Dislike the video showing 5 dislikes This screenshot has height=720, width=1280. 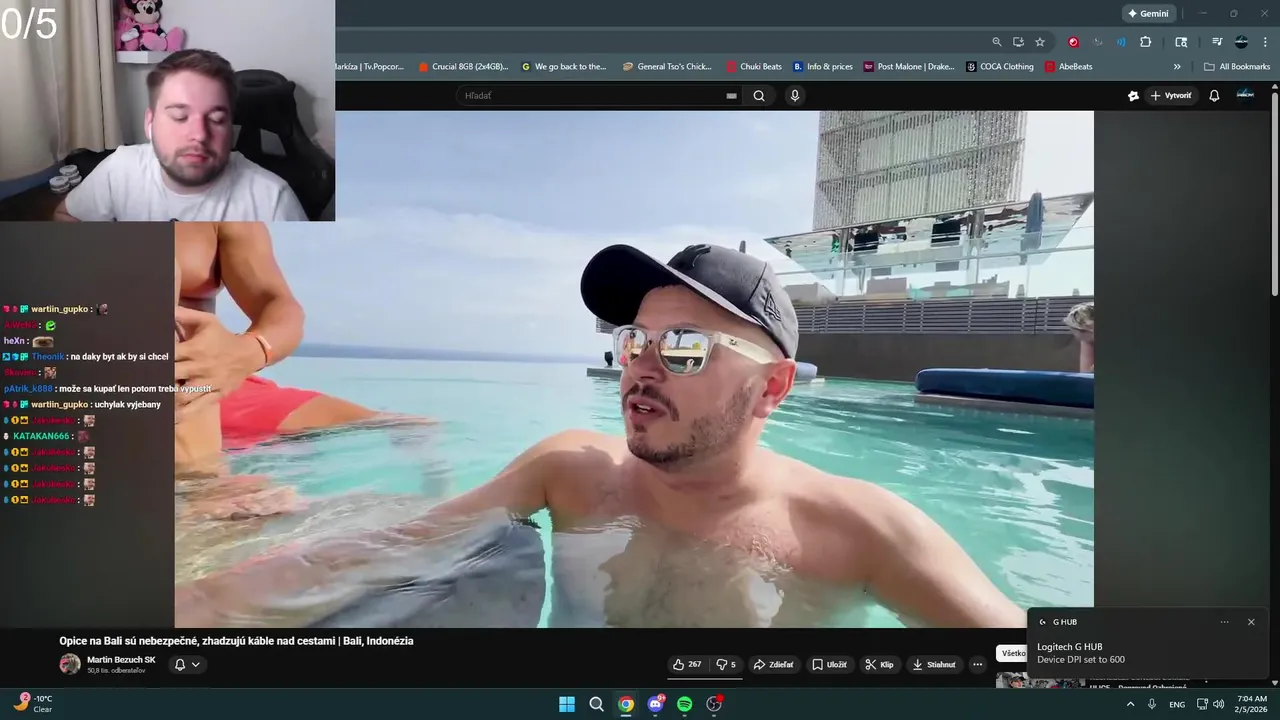(726, 664)
